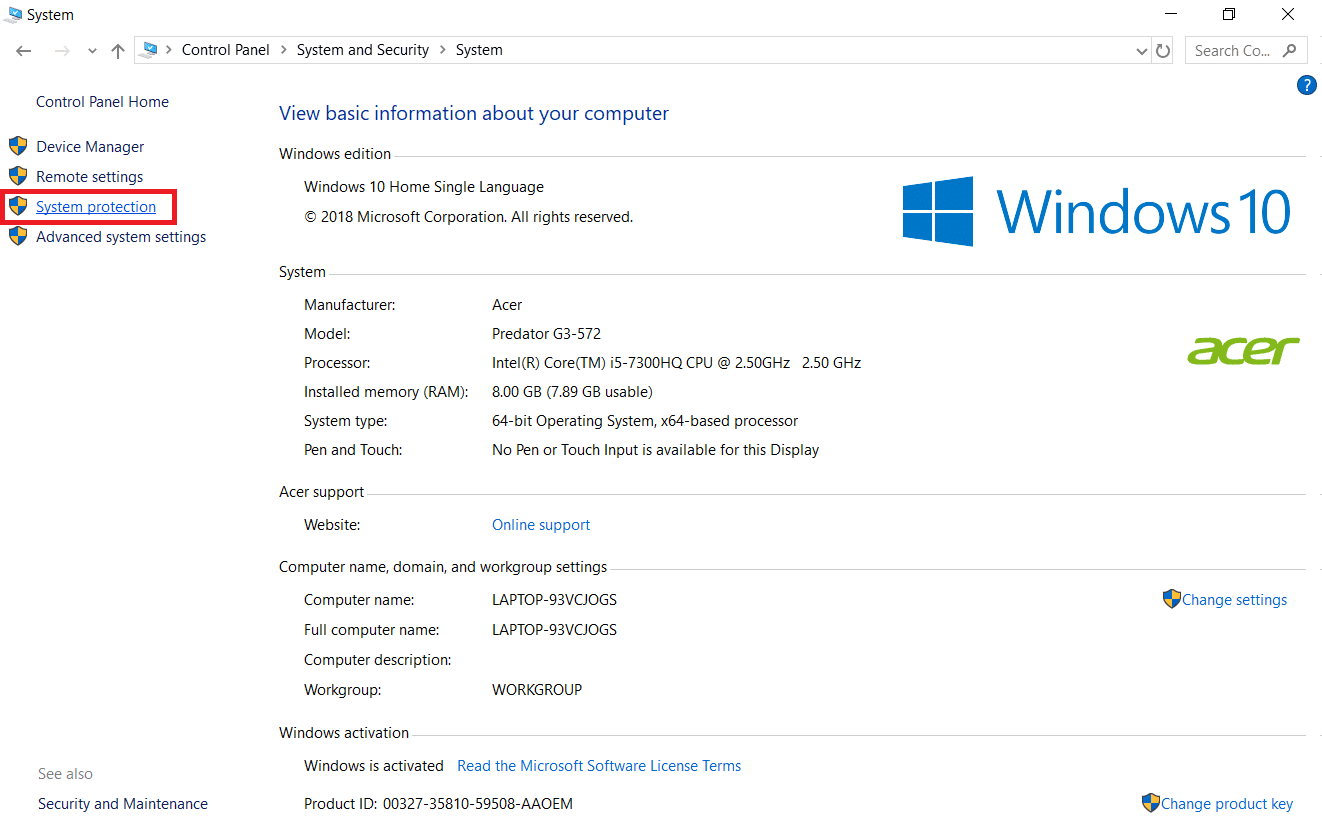Click the shield icon beside Advanced system settings

click(x=17, y=236)
